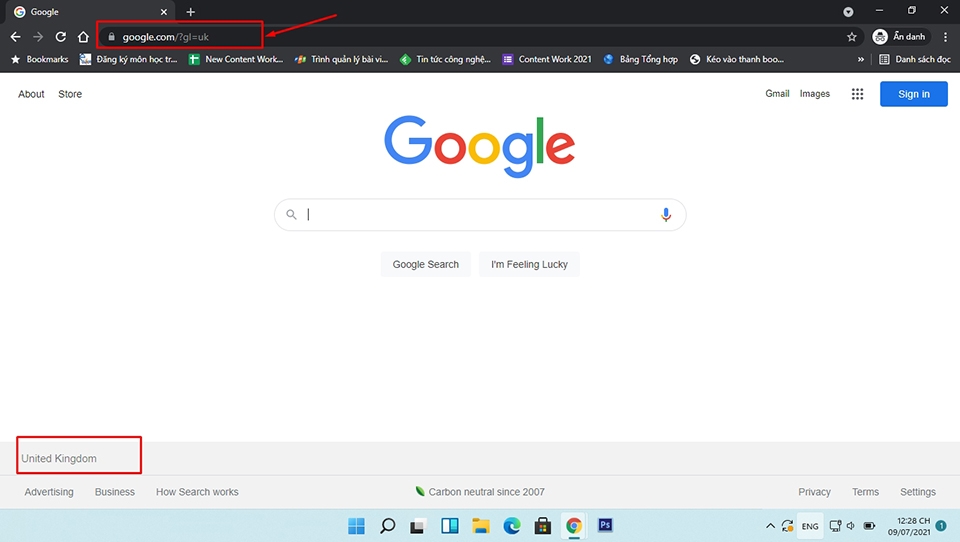Open Task View on the taskbar
Image resolution: width=960 pixels, height=542 pixels.
click(x=418, y=525)
